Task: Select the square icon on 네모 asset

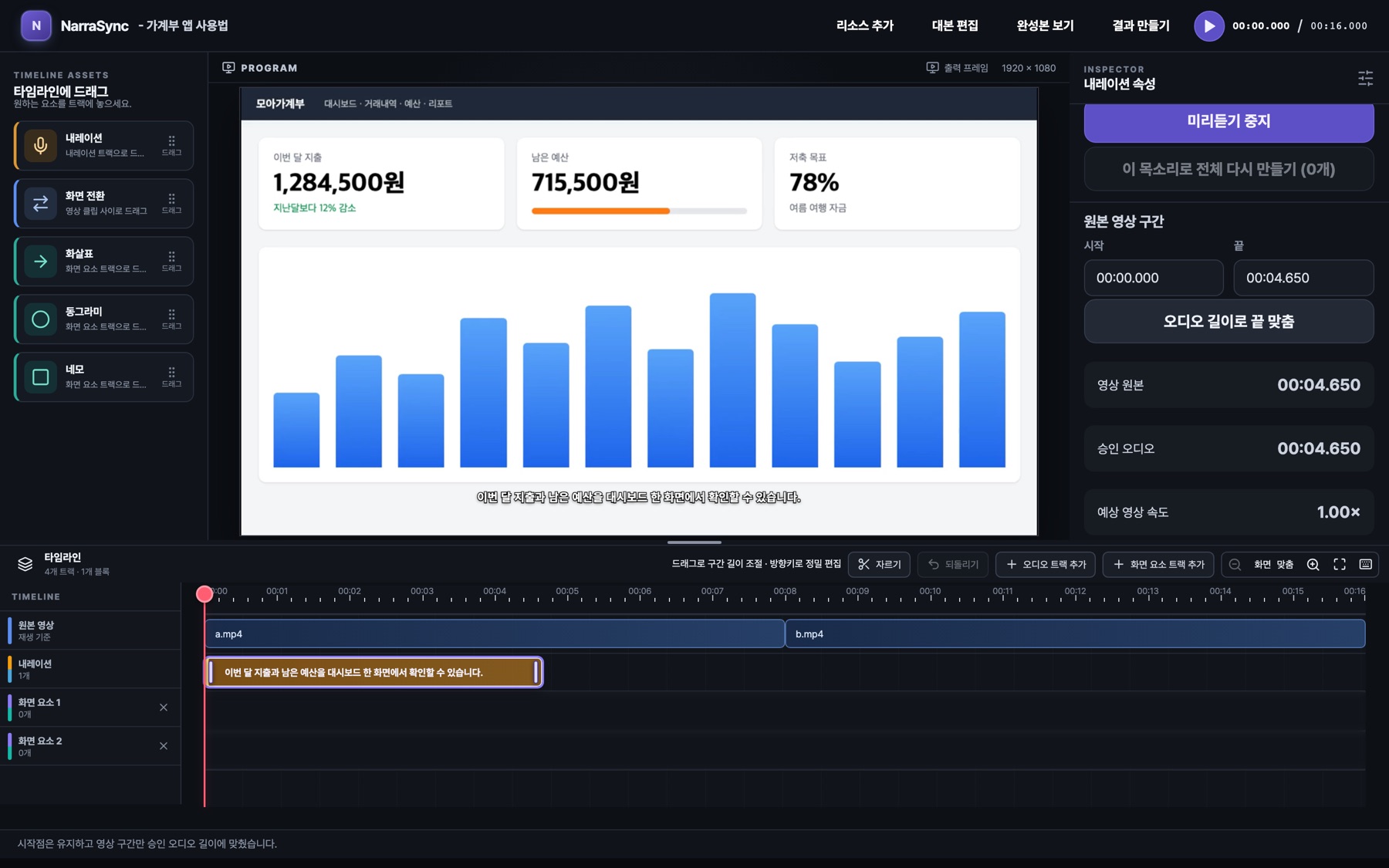Action: coord(41,377)
